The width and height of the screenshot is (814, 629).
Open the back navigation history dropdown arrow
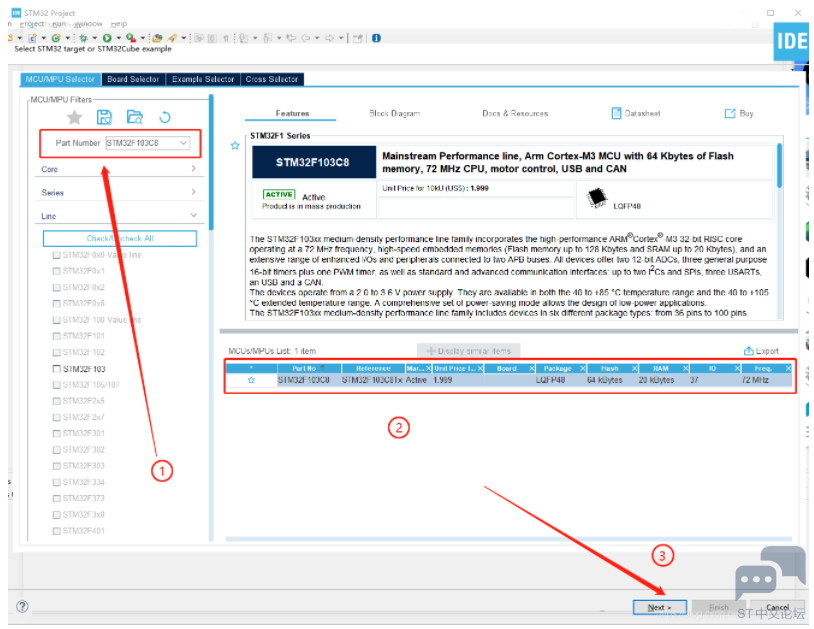click(317, 38)
